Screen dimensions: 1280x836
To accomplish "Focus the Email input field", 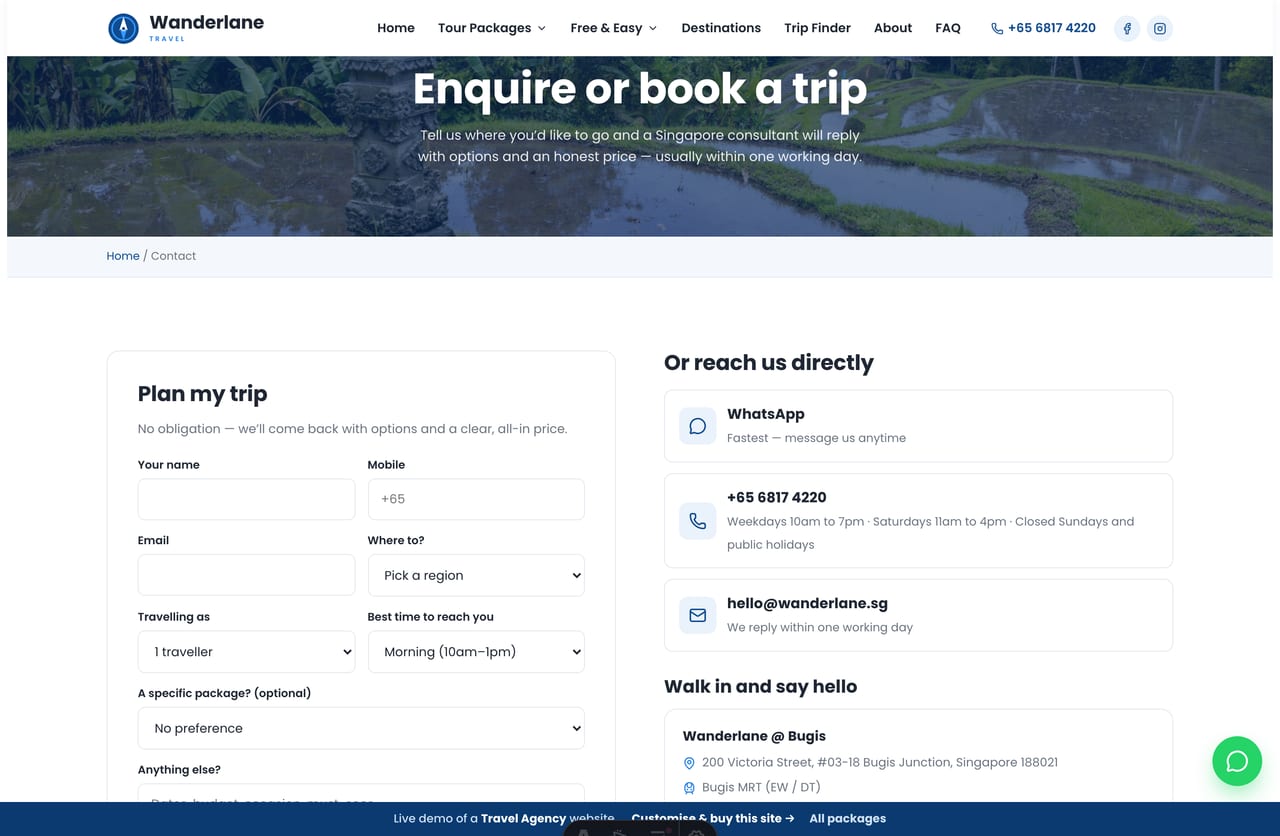I will 246,575.
